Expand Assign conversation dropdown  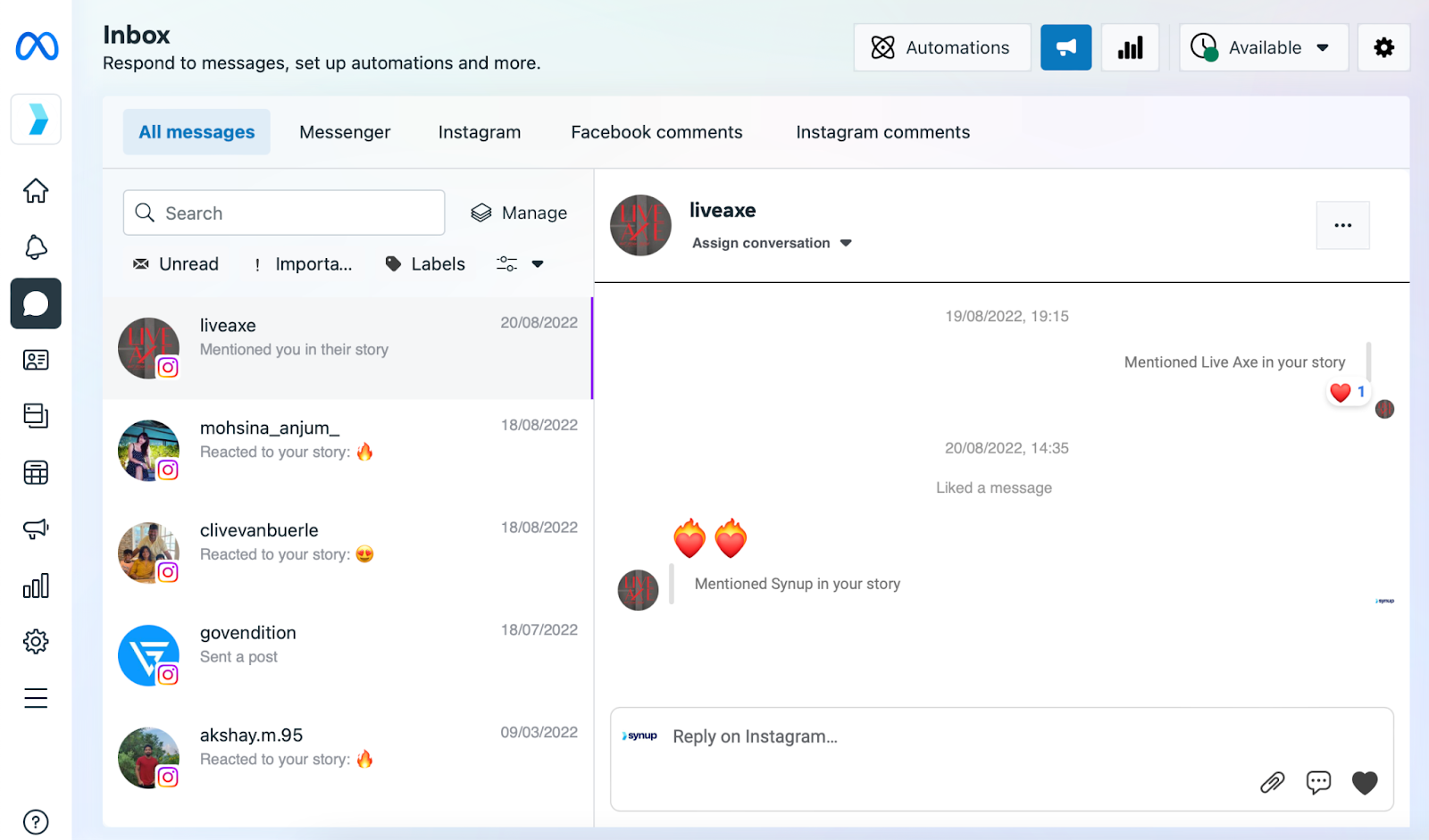click(772, 243)
